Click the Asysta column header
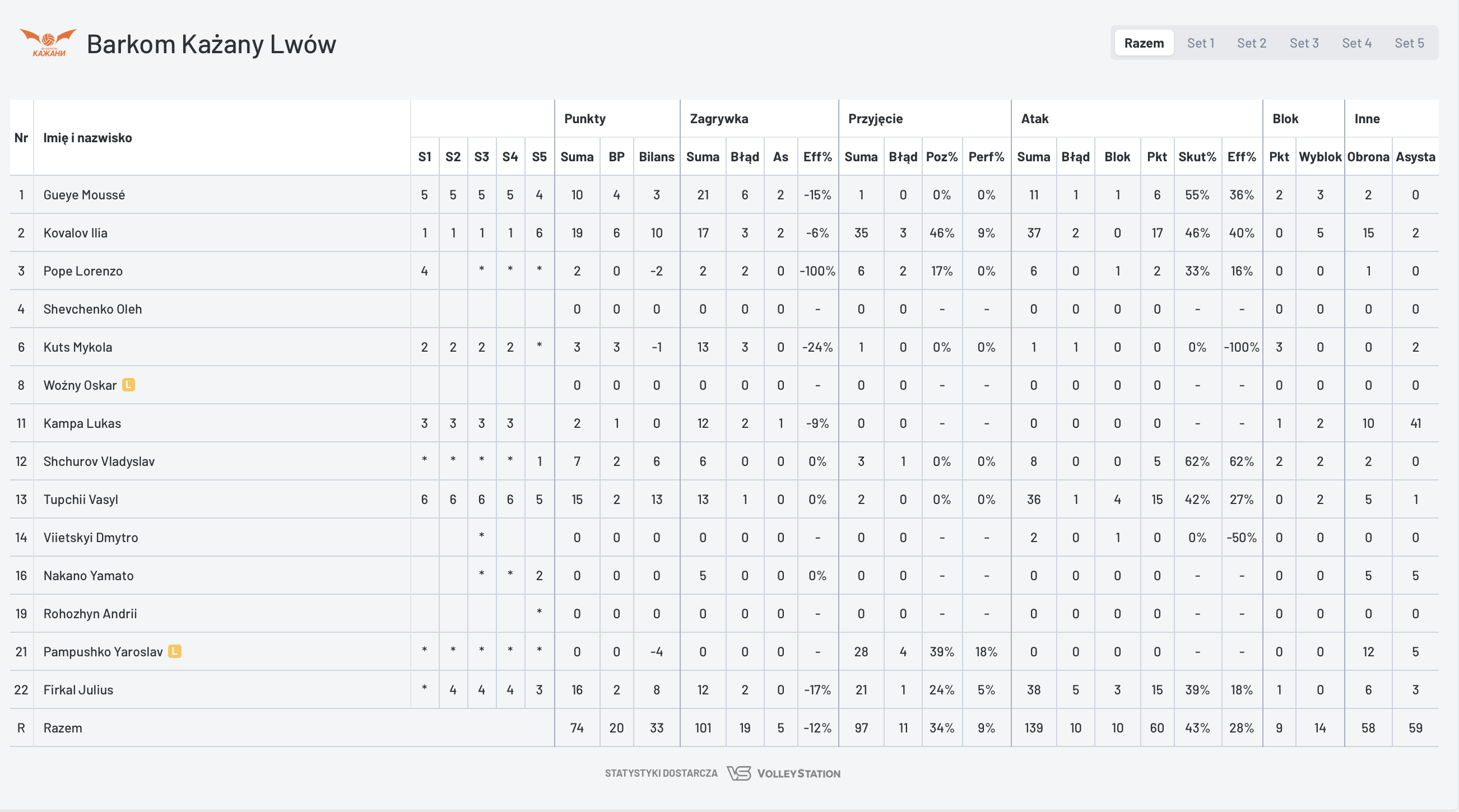The height and width of the screenshot is (812, 1459). pyautogui.click(x=1415, y=157)
